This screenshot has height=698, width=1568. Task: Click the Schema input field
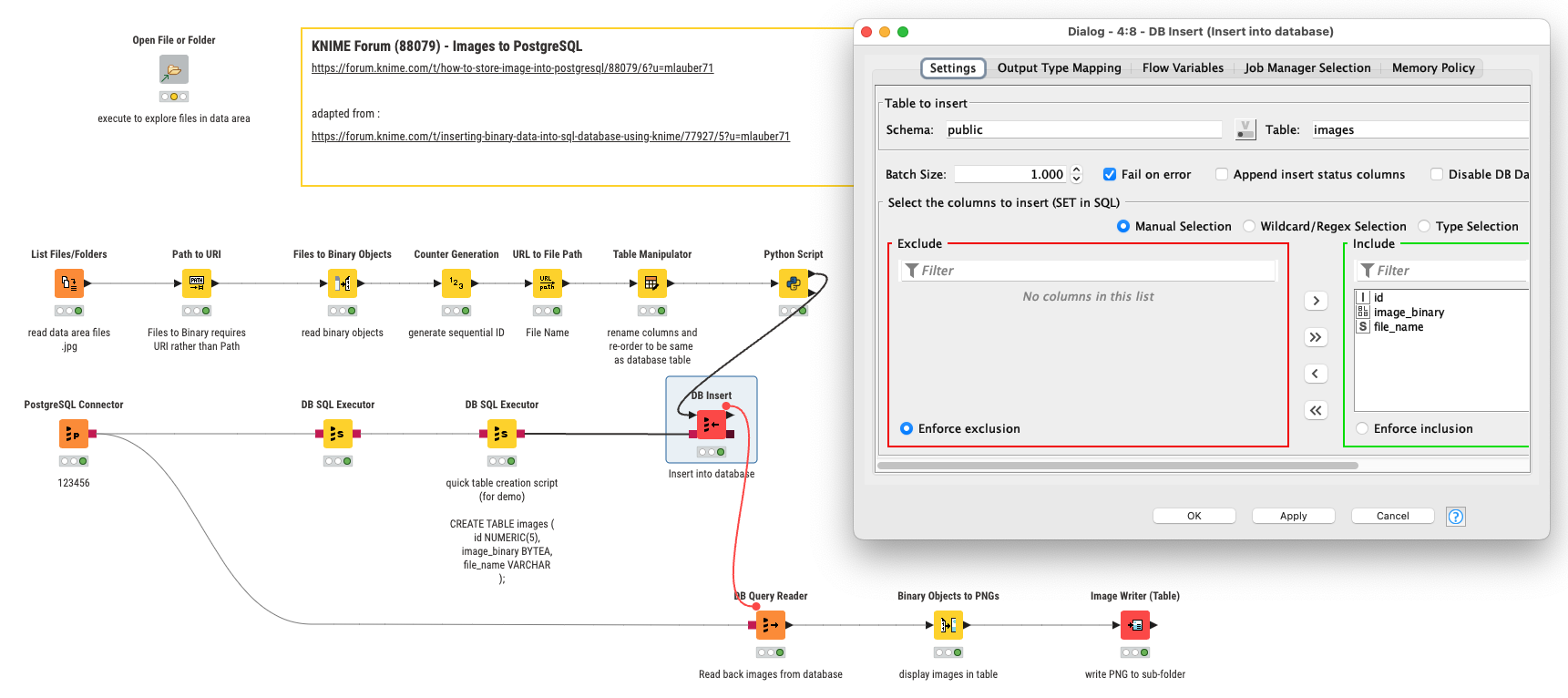tap(1083, 129)
